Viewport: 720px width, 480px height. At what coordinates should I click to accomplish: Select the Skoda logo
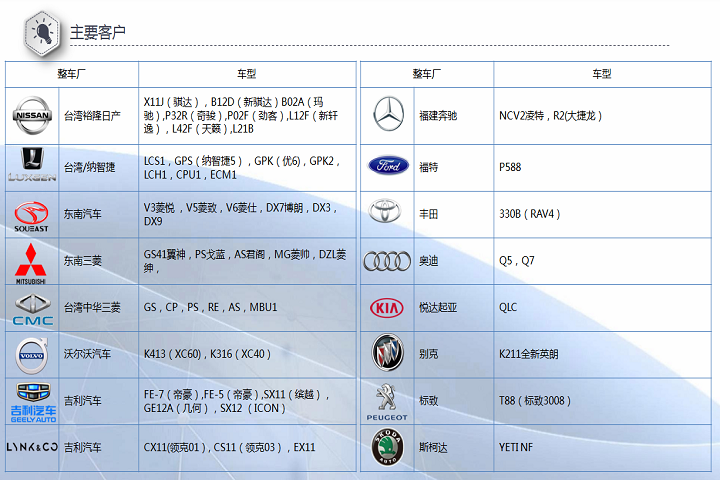tap(387, 448)
